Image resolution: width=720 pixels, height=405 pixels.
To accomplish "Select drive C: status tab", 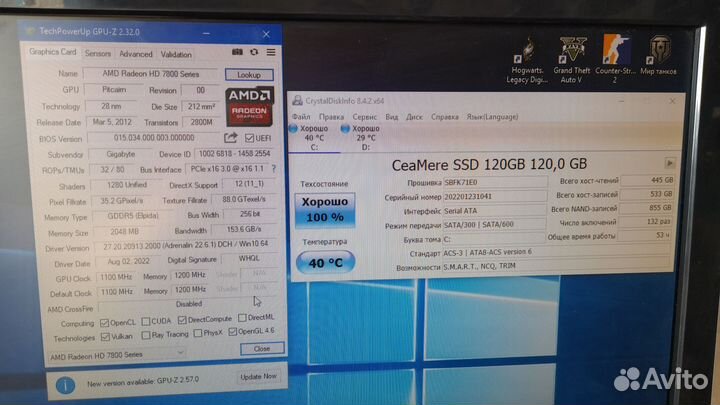I will click(x=314, y=137).
